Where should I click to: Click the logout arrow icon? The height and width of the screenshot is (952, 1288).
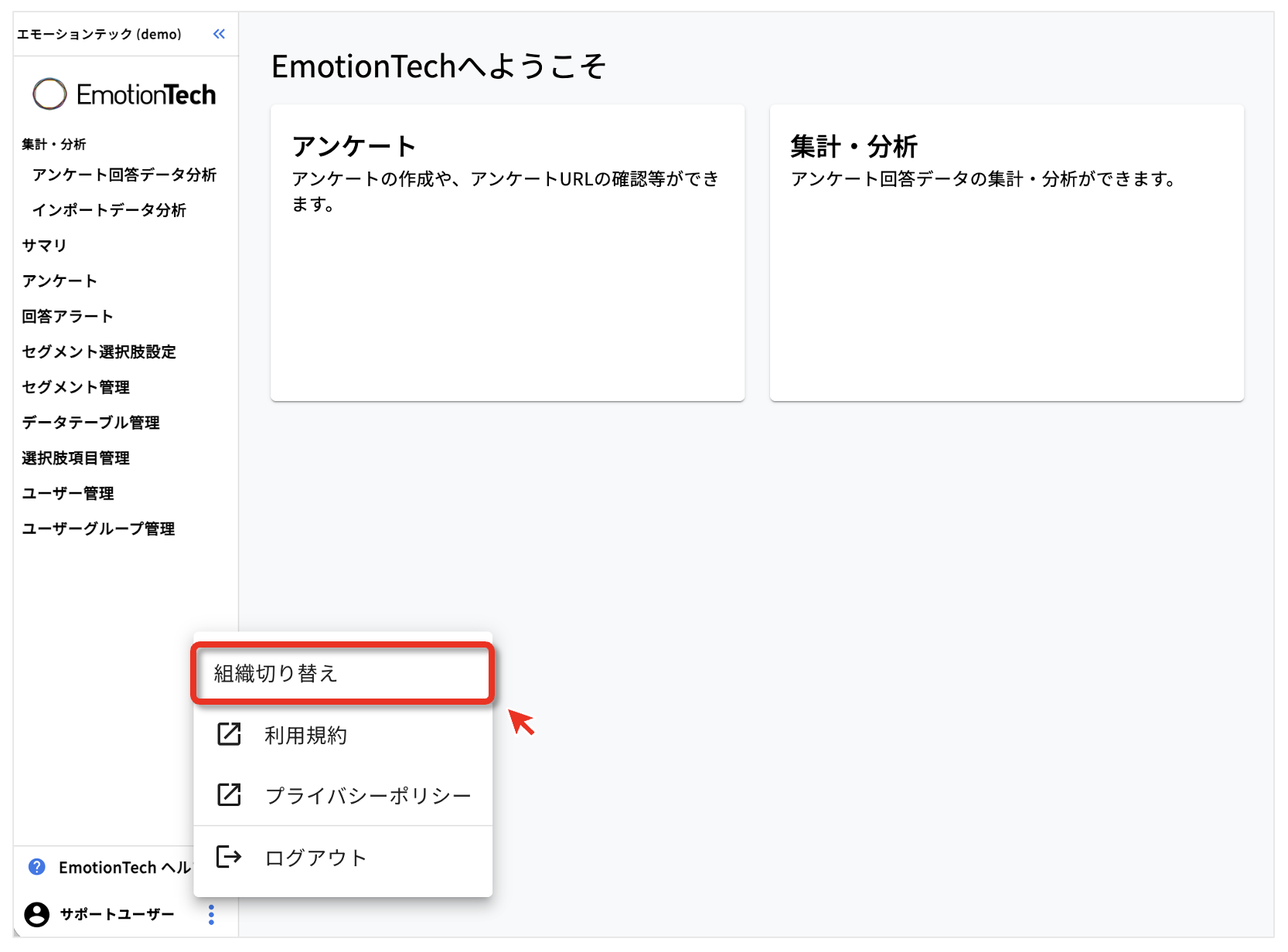pos(229,857)
